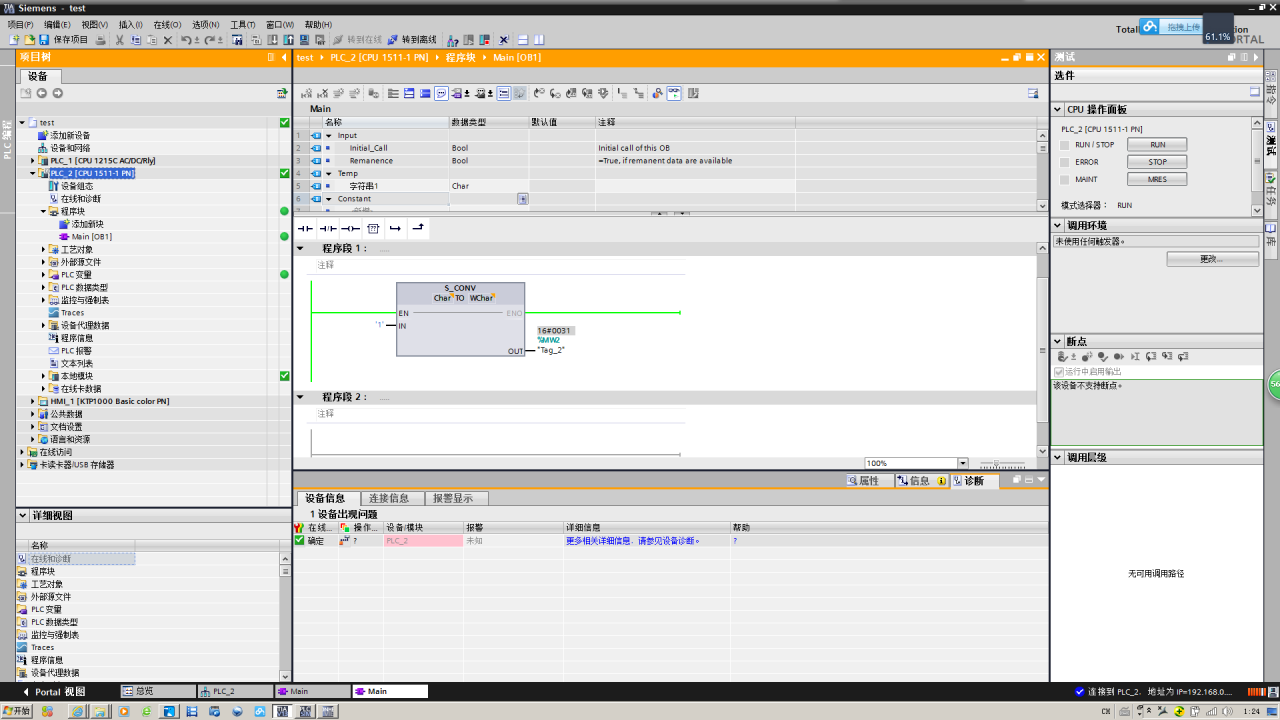Open Portal view (Portal 视图)

point(54,692)
